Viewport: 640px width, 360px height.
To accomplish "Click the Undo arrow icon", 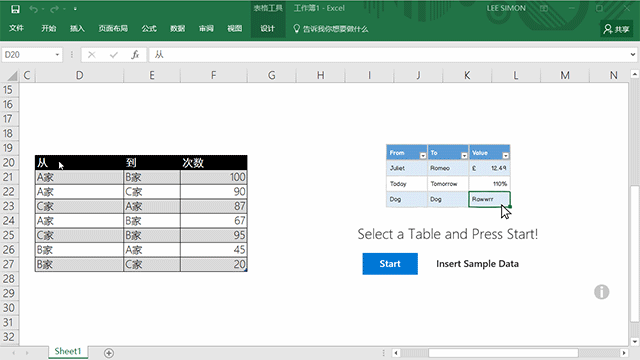I will pos(33,9).
